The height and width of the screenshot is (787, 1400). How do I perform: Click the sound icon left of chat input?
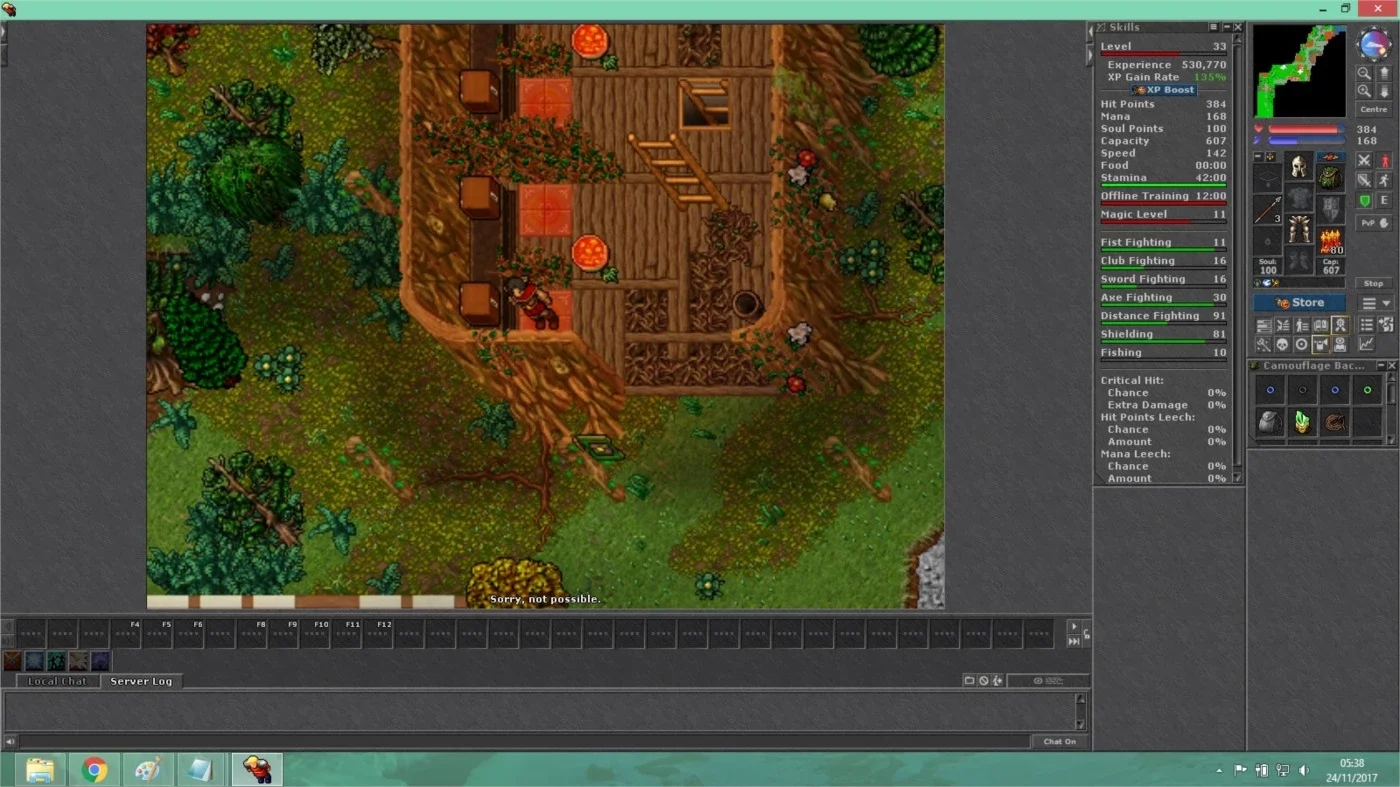[x=10, y=741]
